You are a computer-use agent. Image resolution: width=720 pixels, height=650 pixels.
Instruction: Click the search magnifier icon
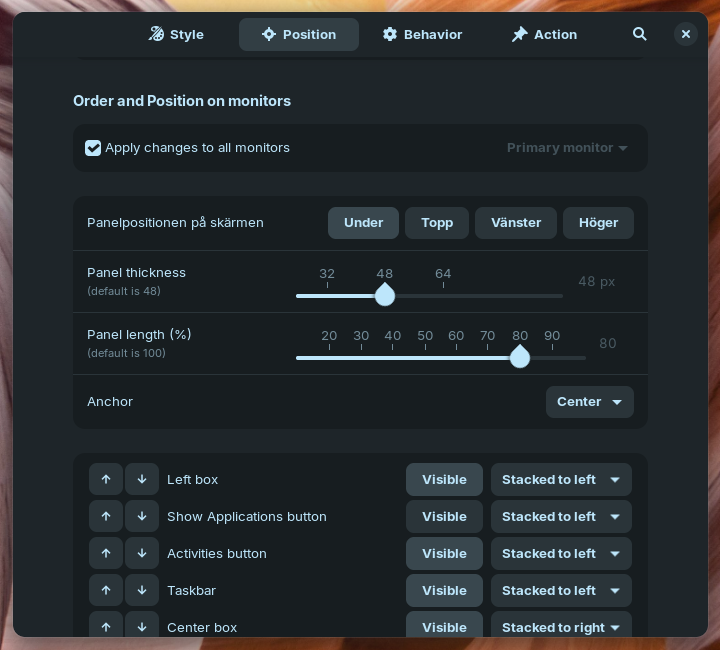coord(640,34)
